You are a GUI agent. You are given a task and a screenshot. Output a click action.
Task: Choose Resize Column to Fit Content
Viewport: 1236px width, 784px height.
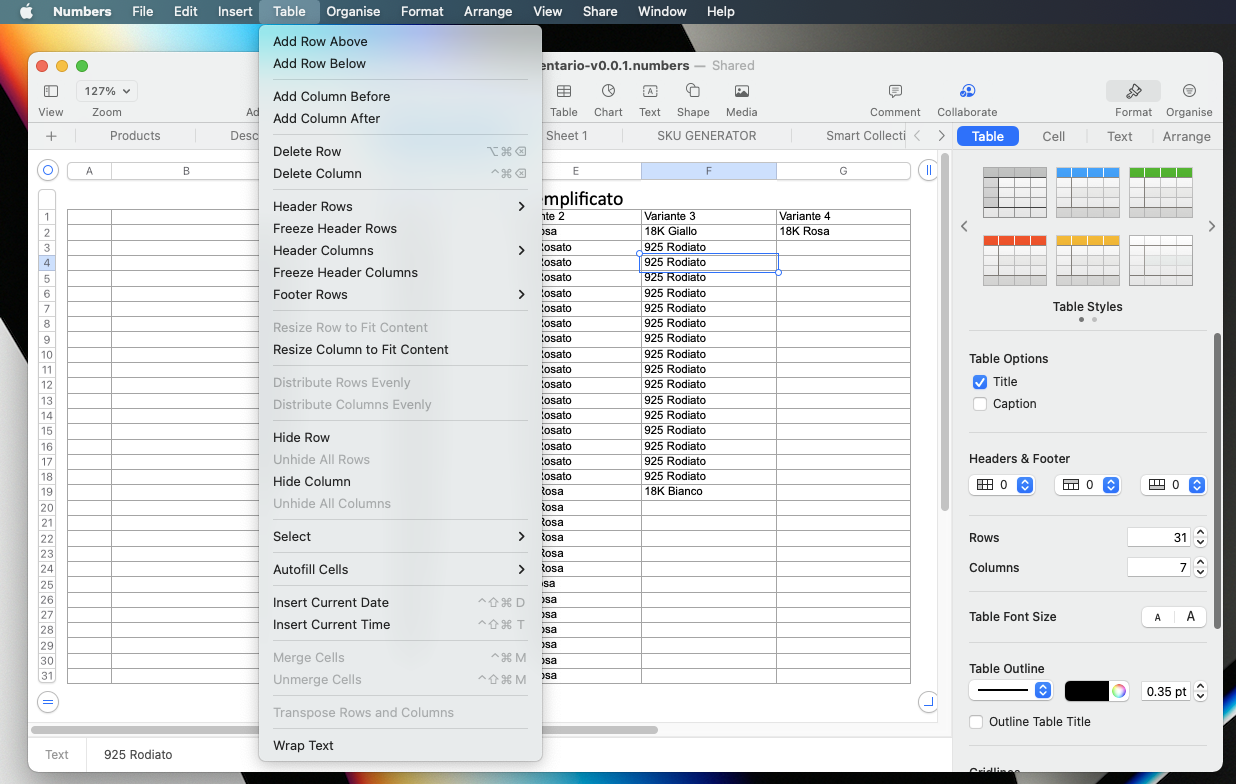tap(400, 350)
